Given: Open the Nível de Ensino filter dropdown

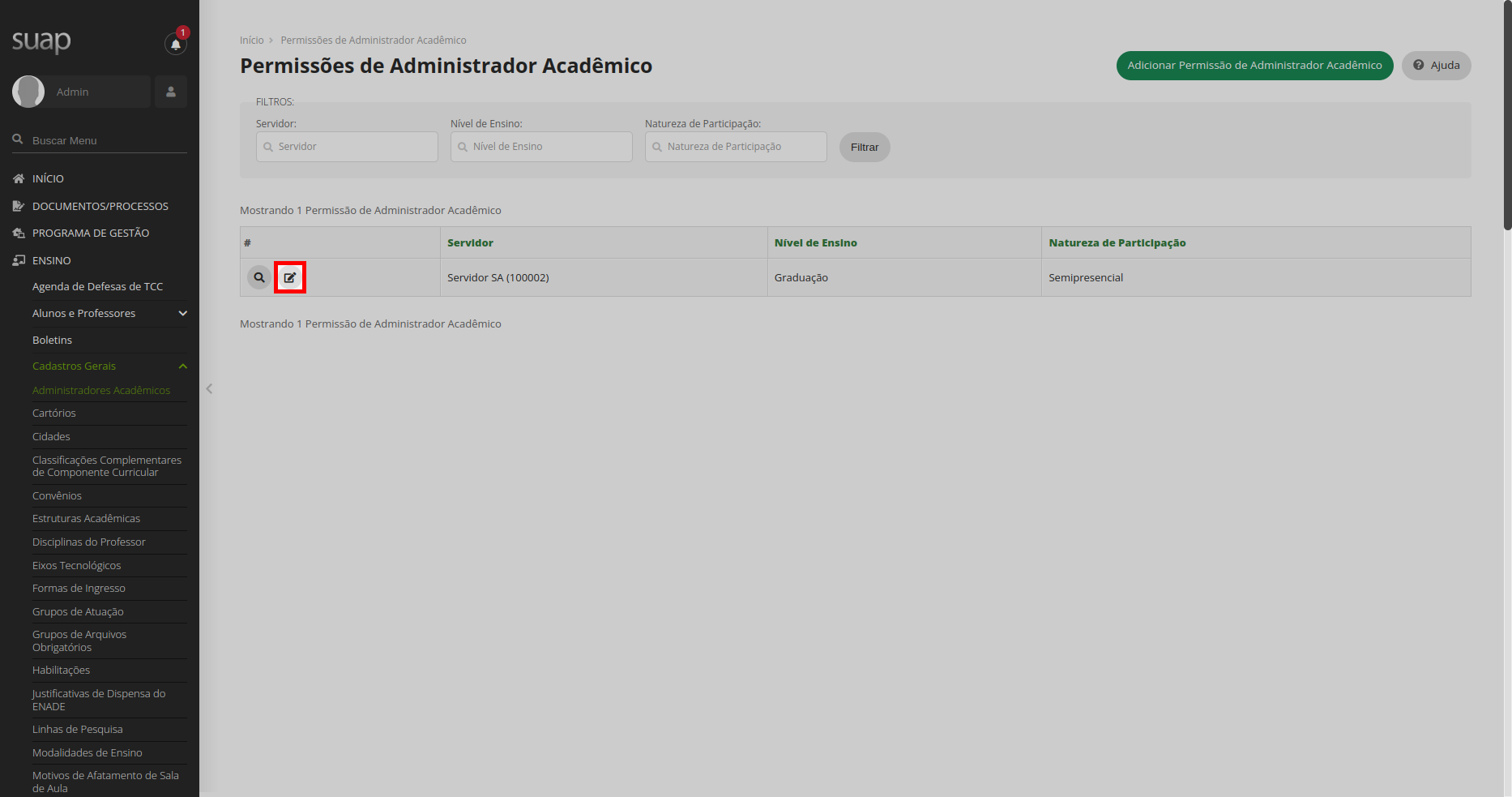Looking at the screenshot, I should click(541, 147).
